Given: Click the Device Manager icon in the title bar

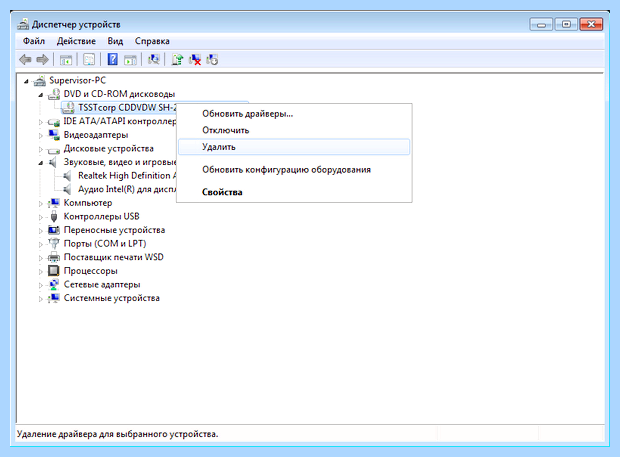Looking at the screenshot, I should 23,25.
